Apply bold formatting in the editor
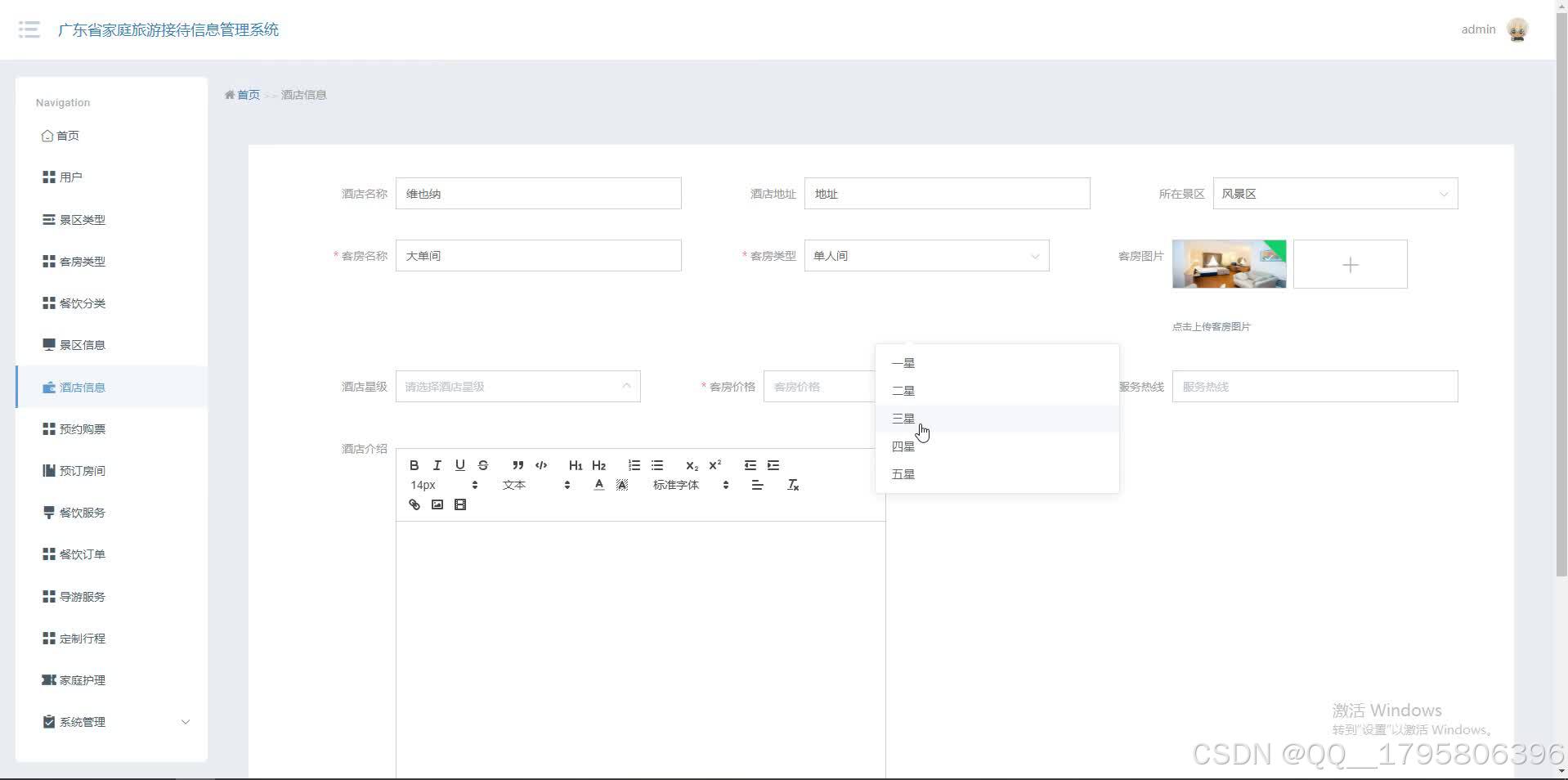This screenshot has height=780, width=1568. pyautogui.click(x=414, y=465)
